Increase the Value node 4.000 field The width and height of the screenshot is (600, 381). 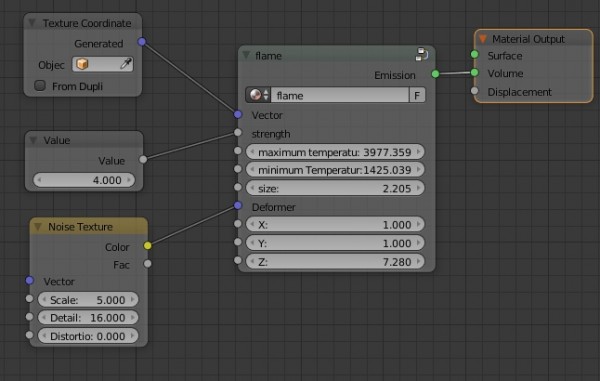click(x=129, y=179)
